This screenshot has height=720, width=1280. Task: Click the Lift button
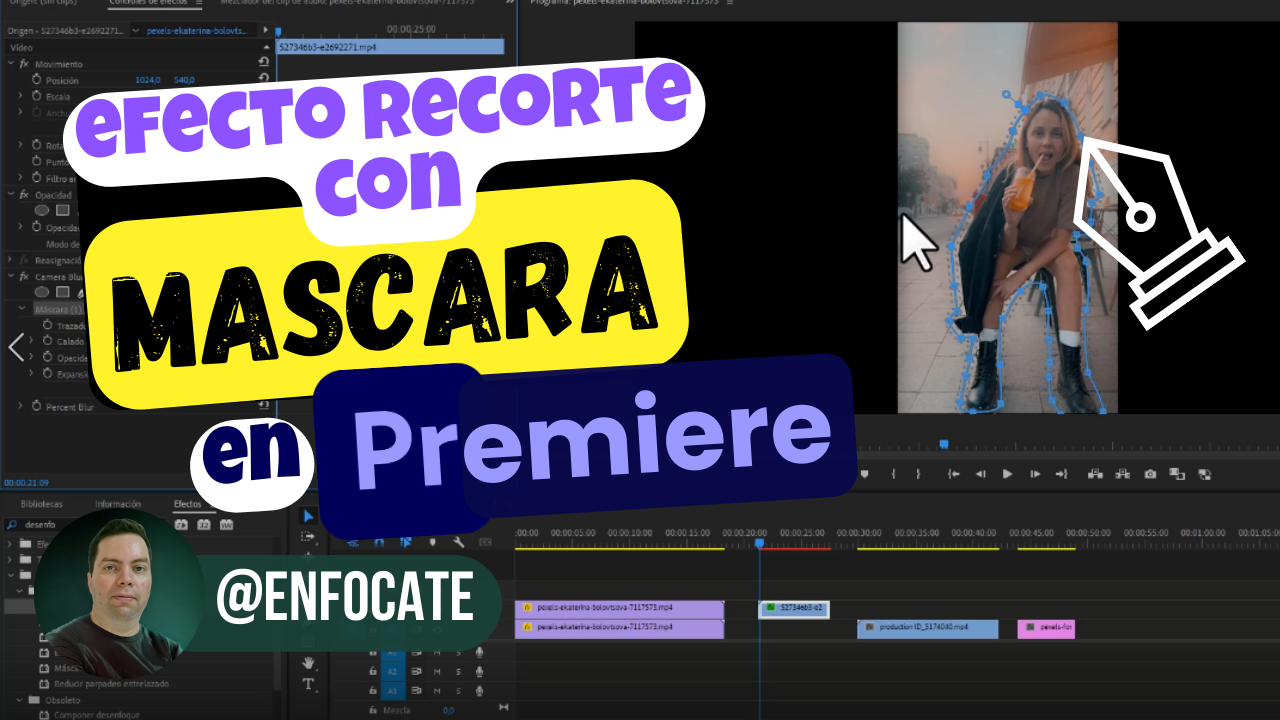point(1096,474)
